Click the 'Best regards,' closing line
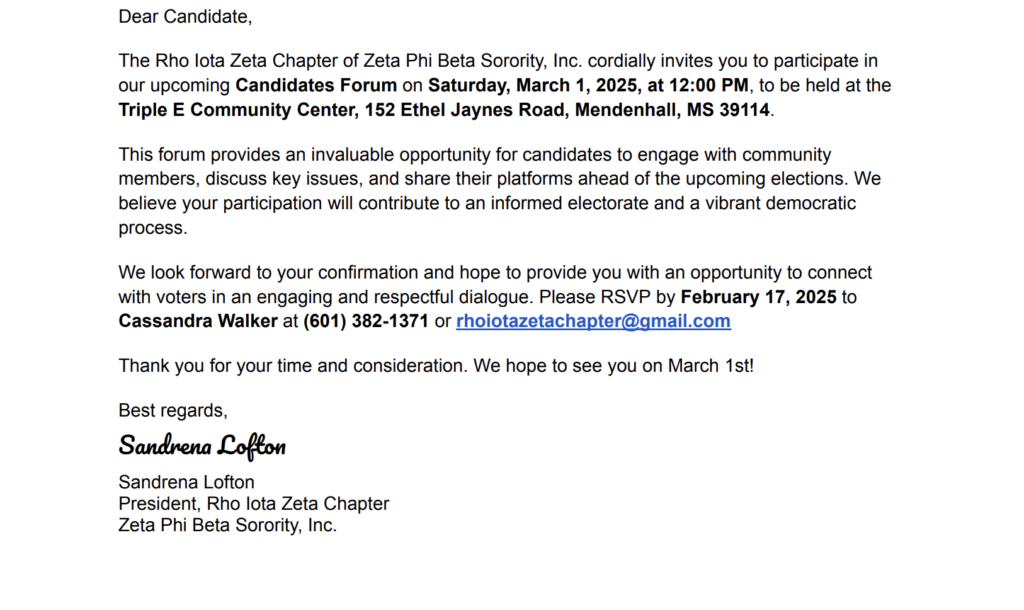Viewport: 1024px width, 610px height. 173,411
